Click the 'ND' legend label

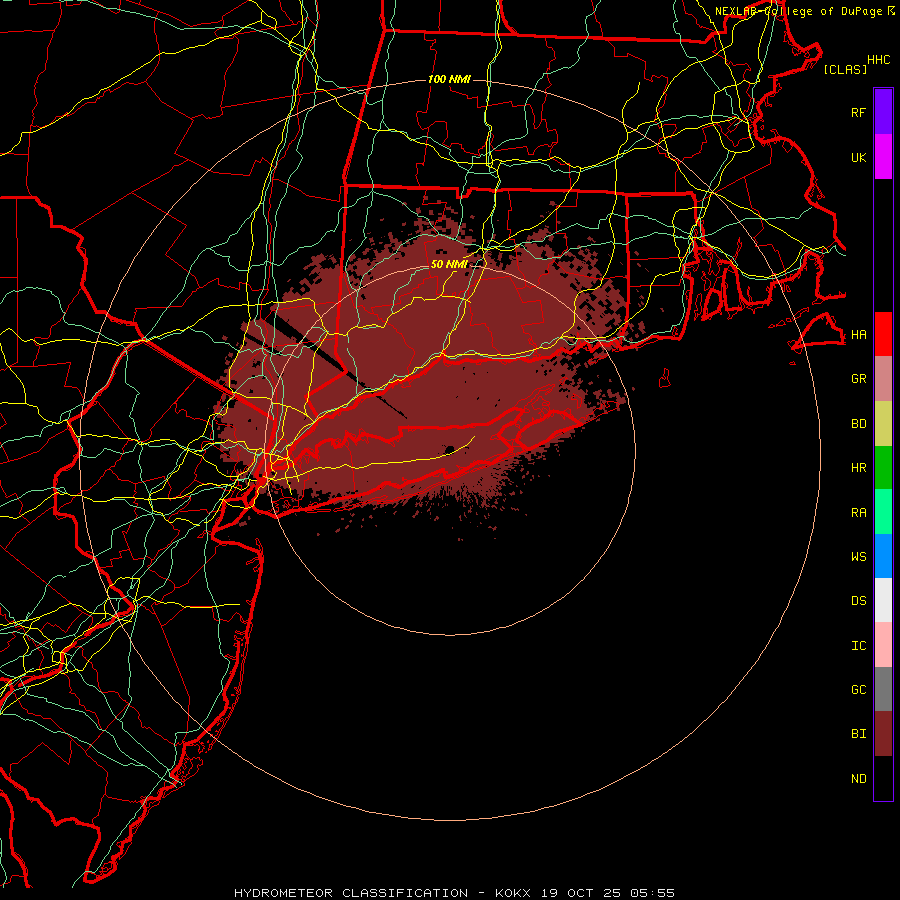[x=859, y=779]
